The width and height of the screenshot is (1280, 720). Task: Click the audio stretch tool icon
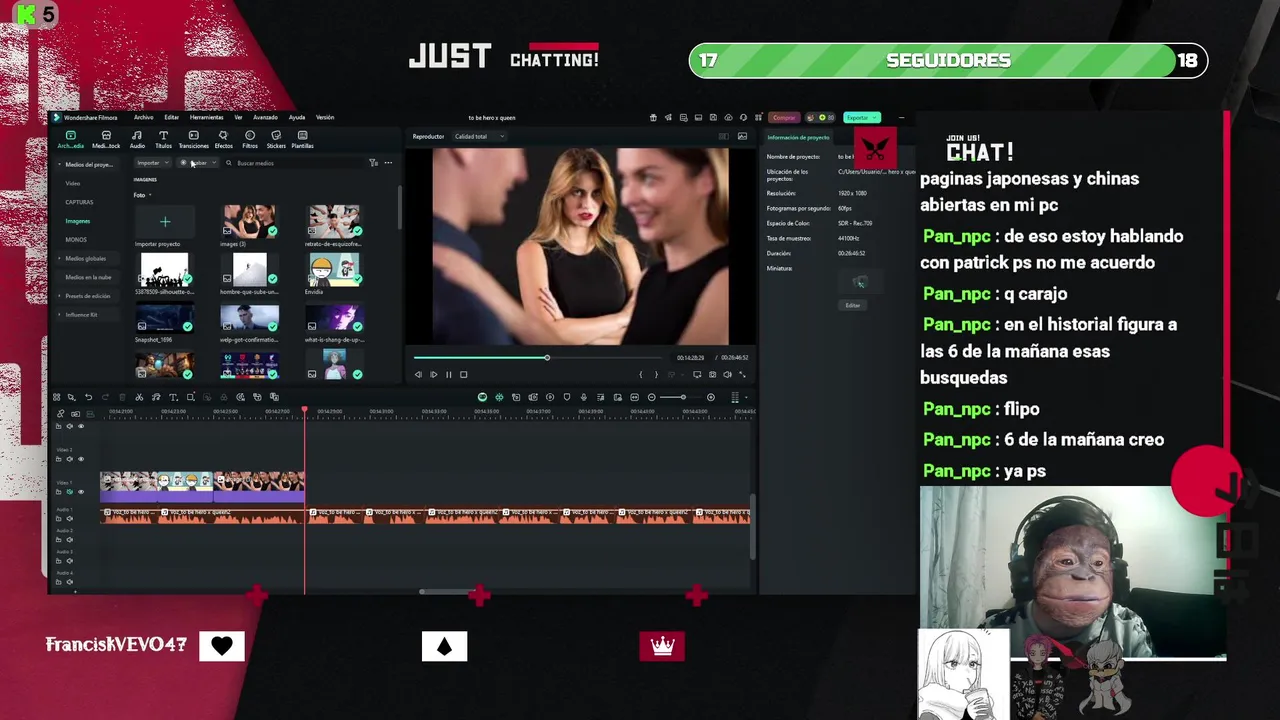pos(156,397)
